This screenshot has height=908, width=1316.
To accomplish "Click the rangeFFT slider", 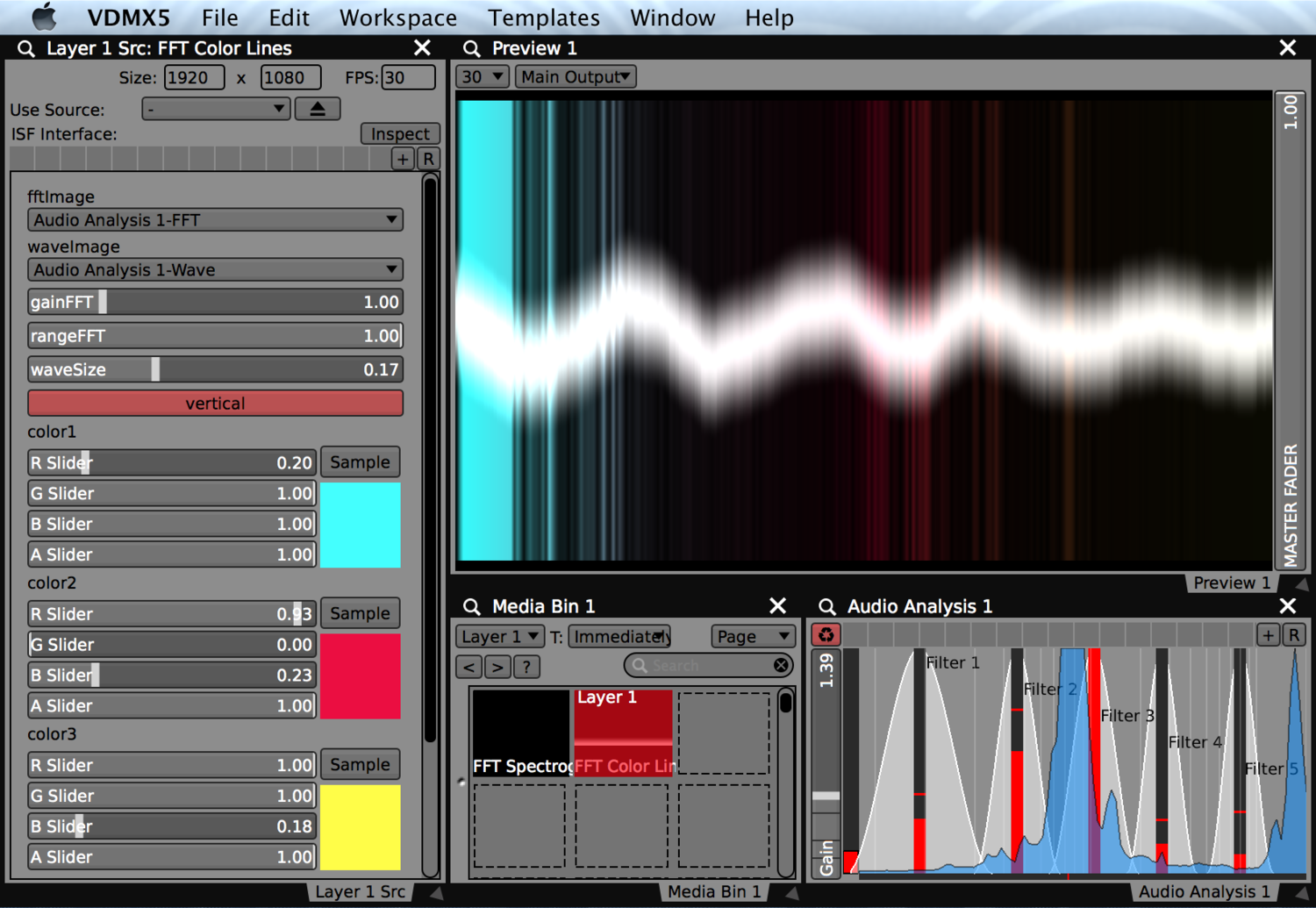I will pos(215,335).
